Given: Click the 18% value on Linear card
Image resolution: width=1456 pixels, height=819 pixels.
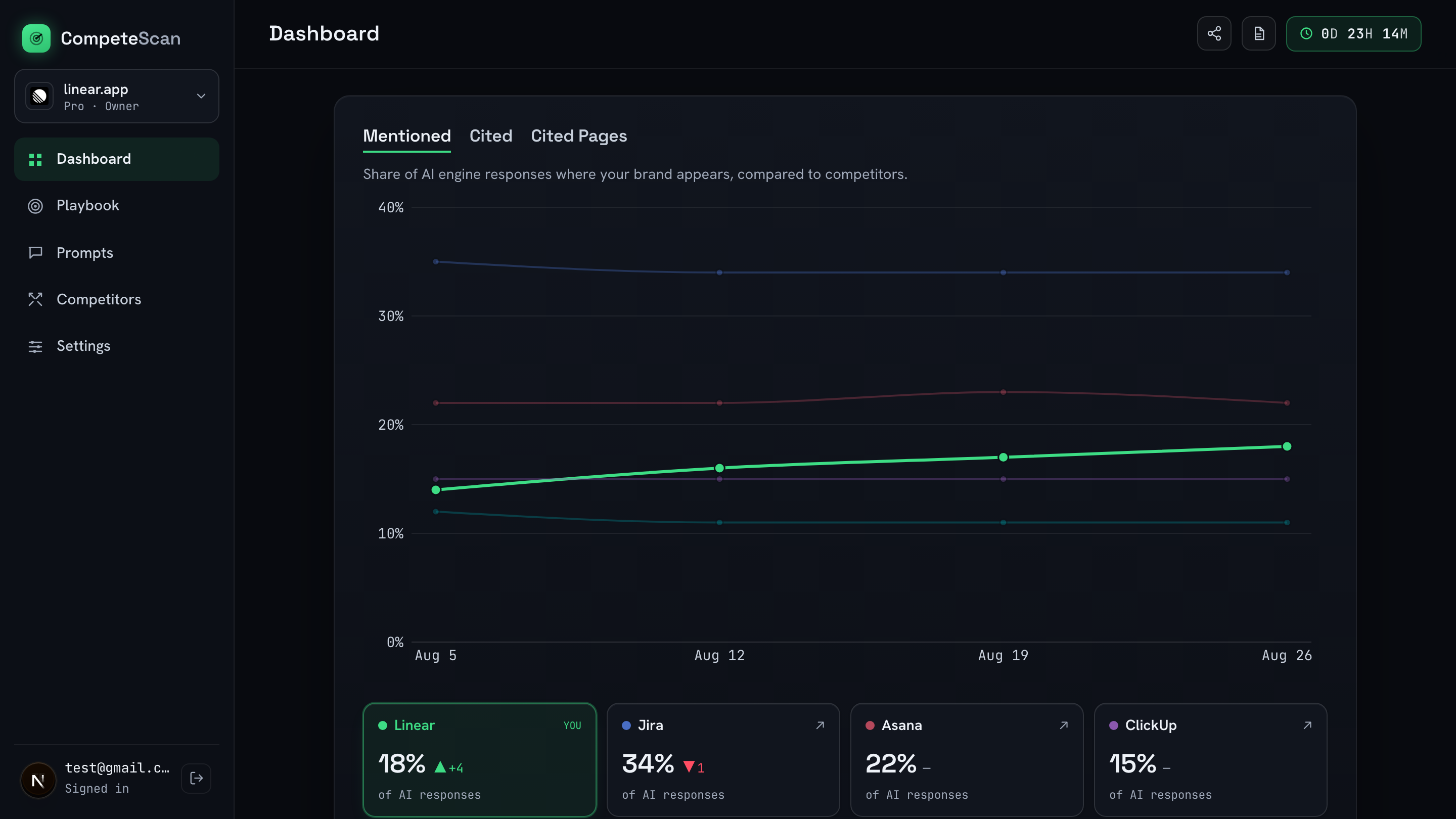Looking at the screenshot, I should 402,764.
